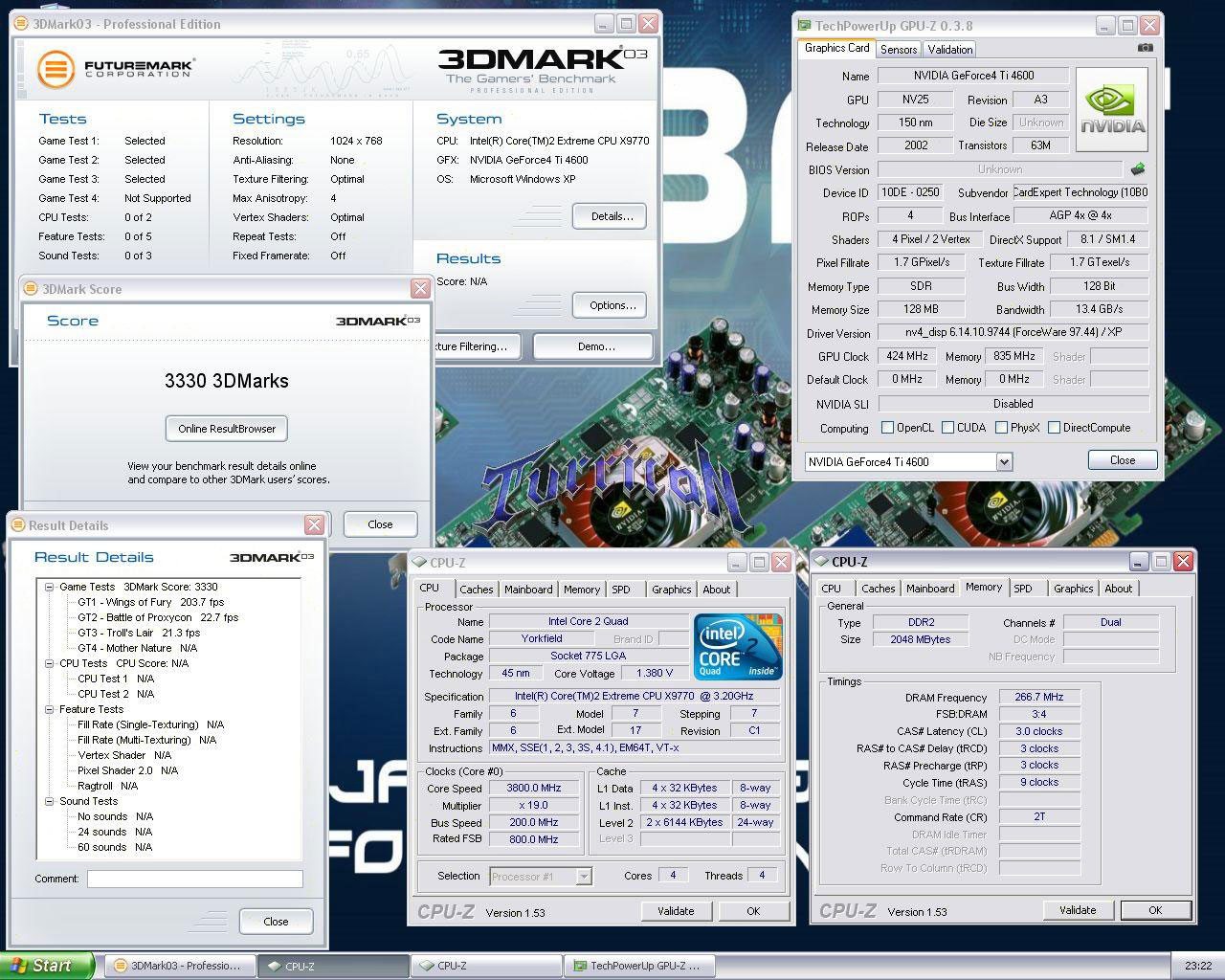Click the taskbar clock showing 23:22
Screen dimensions: 1225x980
[1197, 966]
